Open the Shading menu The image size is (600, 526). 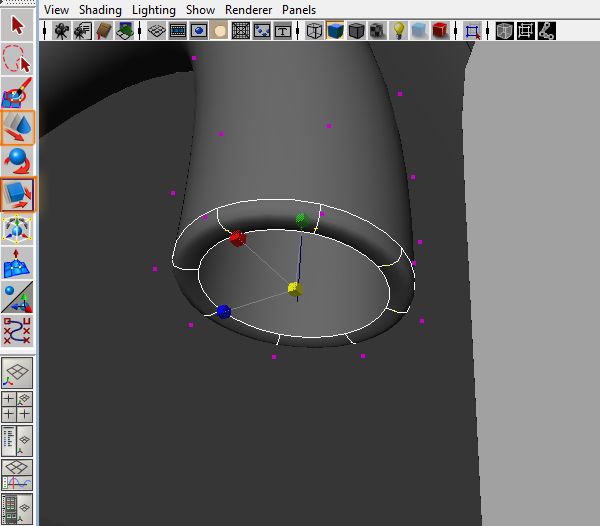(100, 10)
